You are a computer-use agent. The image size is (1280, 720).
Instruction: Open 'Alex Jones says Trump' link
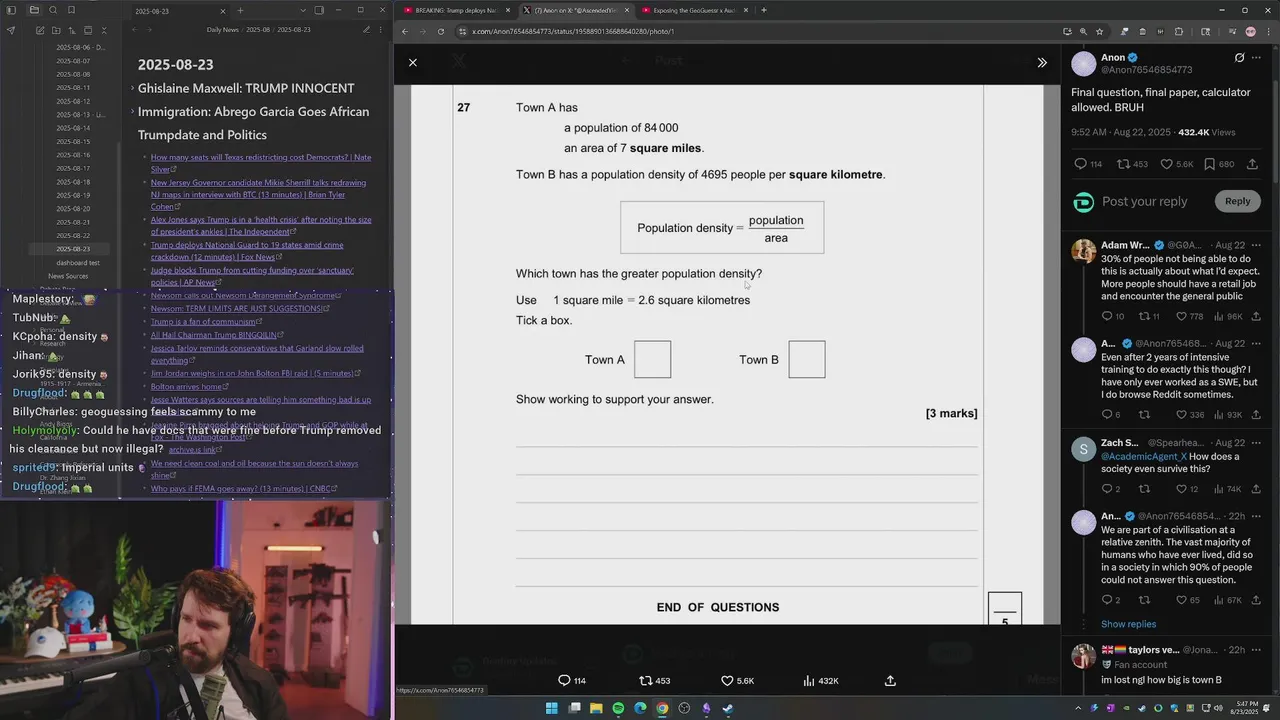point(261,225)
